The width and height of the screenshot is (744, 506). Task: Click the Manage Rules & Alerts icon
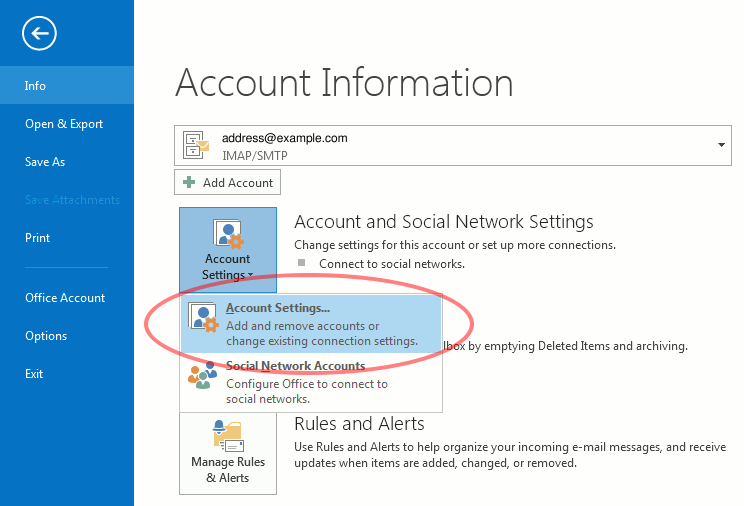228,436
